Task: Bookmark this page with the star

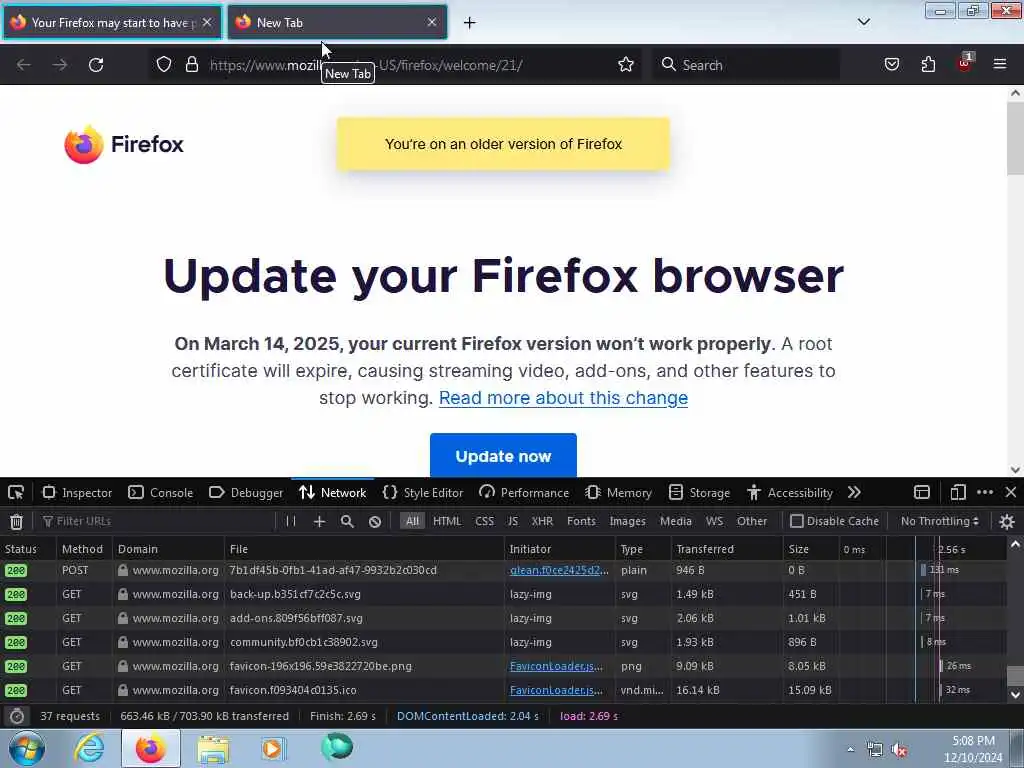Action: coord(626,64)
